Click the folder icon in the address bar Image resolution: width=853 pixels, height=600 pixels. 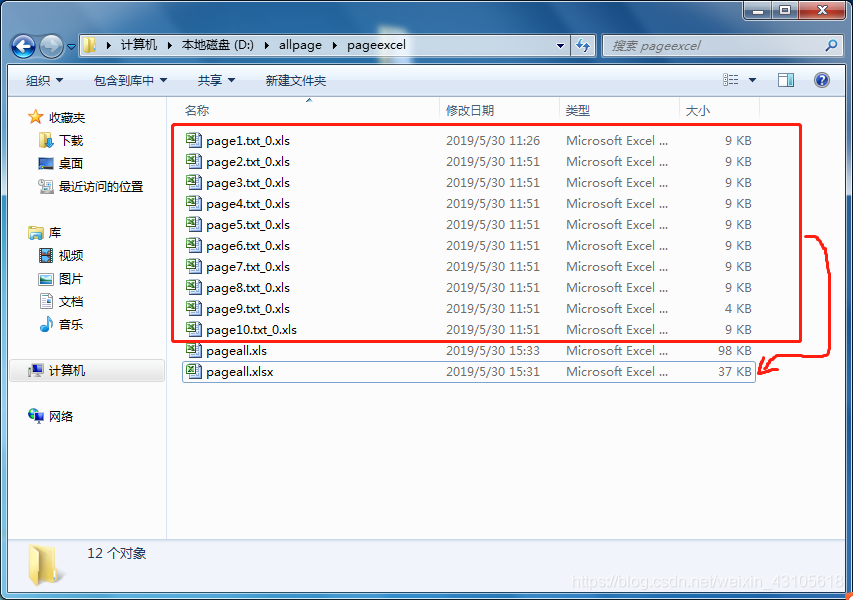pos(90,45)
